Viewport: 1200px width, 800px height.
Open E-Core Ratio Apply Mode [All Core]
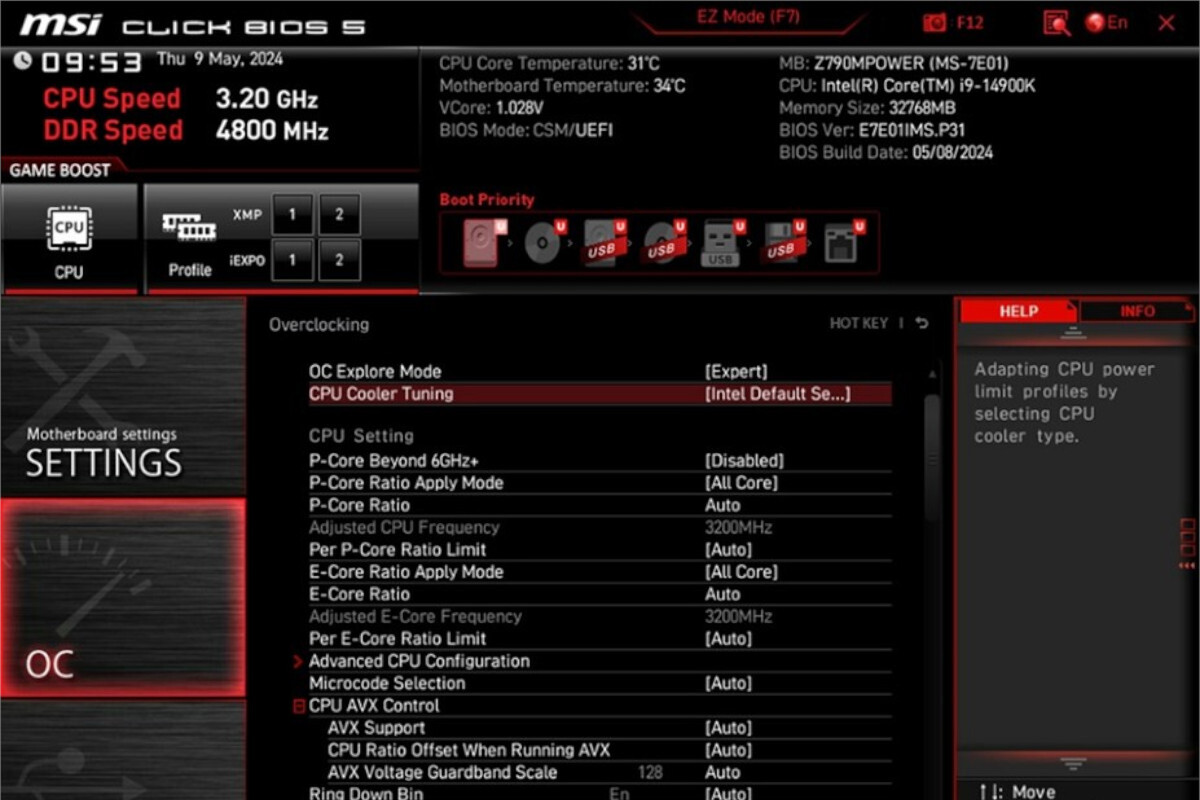click(x=741, y=572)
